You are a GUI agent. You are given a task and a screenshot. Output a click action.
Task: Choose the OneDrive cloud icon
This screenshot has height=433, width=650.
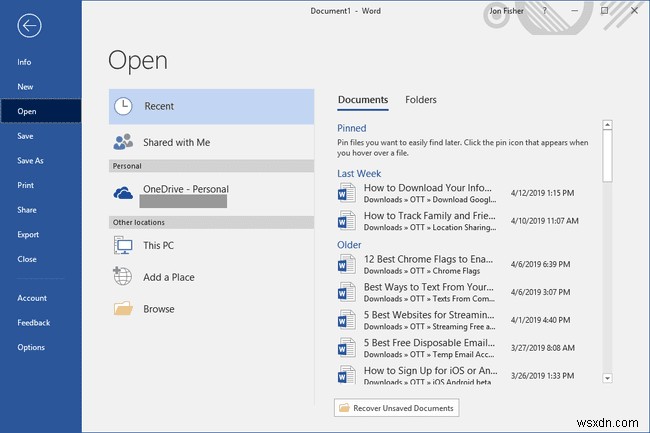click(x=123, y=191)
